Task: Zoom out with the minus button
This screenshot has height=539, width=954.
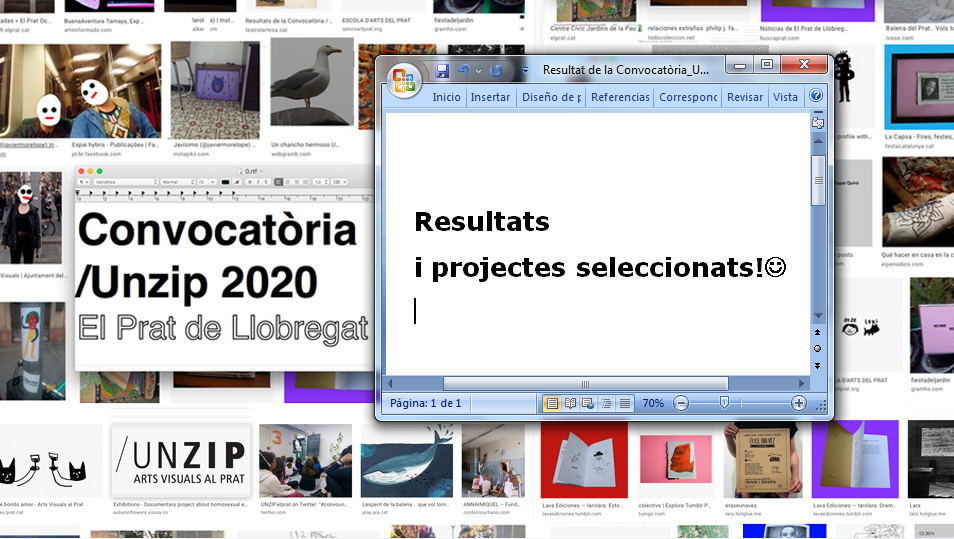Action: click(681, 403)
